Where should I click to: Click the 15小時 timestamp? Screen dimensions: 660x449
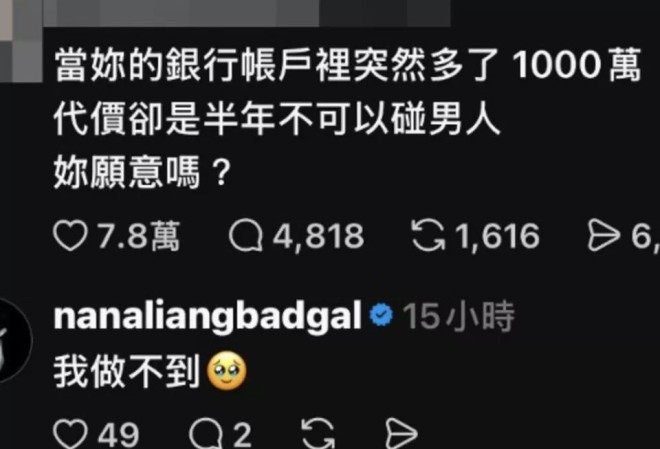coord(458,316)
